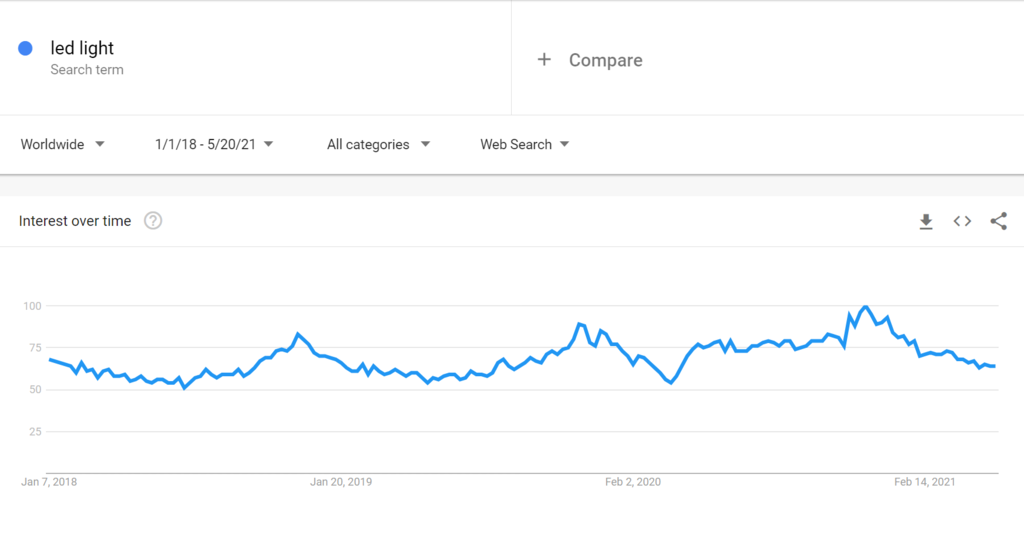The width and height of the screenshot is (1024, 549).
Task: Open the Interest over time help tooltip
Action: (153, 221)
